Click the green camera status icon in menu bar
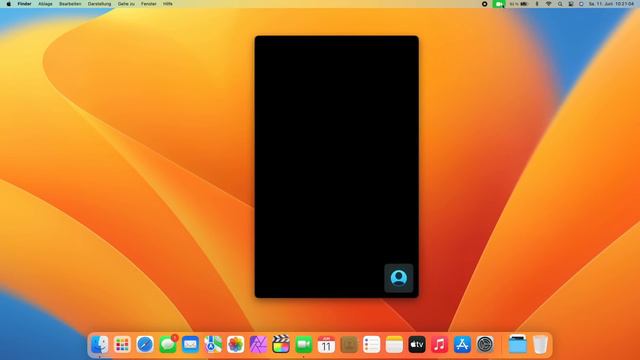This screenshot has height=360, width=640. tap(499, 4)
